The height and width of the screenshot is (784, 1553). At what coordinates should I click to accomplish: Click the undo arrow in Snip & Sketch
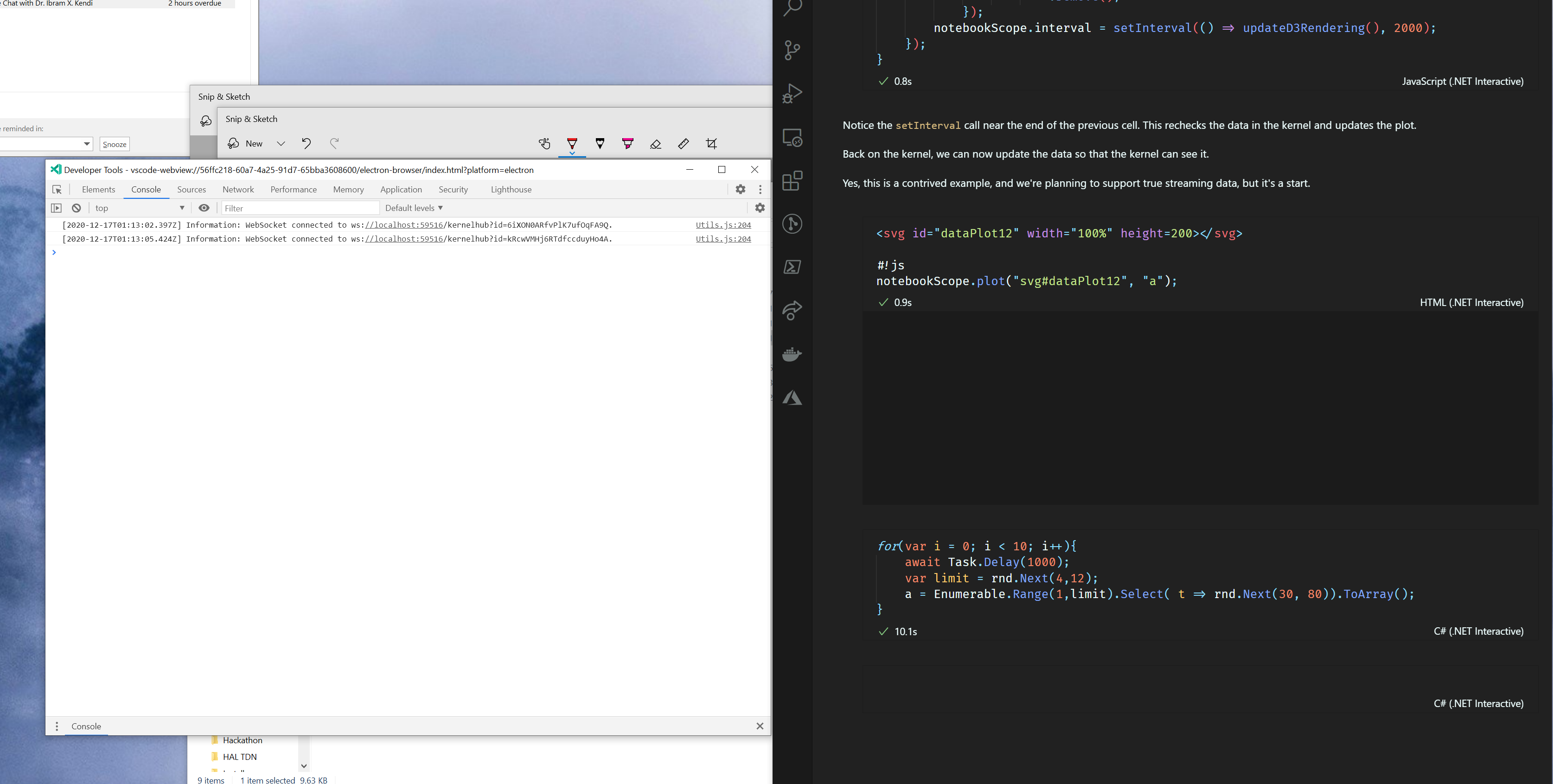306,143
